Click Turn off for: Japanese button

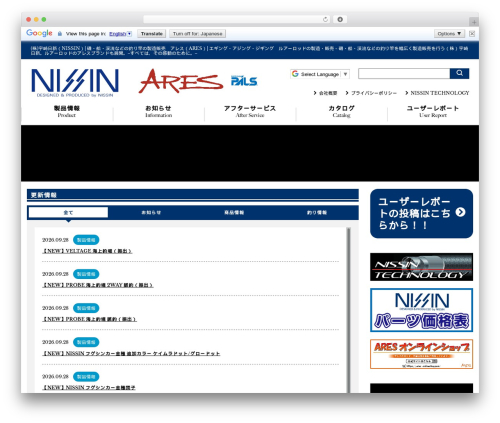pos(197,34)
